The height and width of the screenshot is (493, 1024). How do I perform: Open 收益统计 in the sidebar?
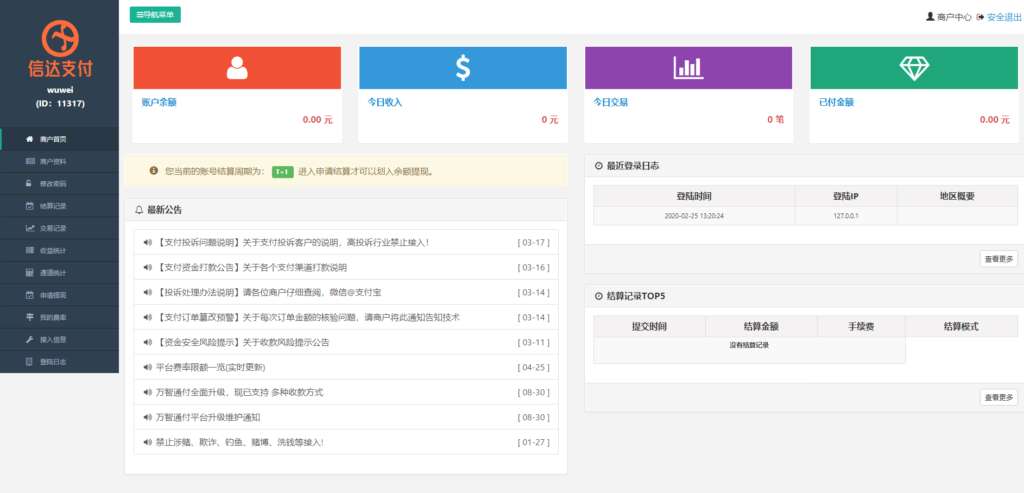click(59, 250)
